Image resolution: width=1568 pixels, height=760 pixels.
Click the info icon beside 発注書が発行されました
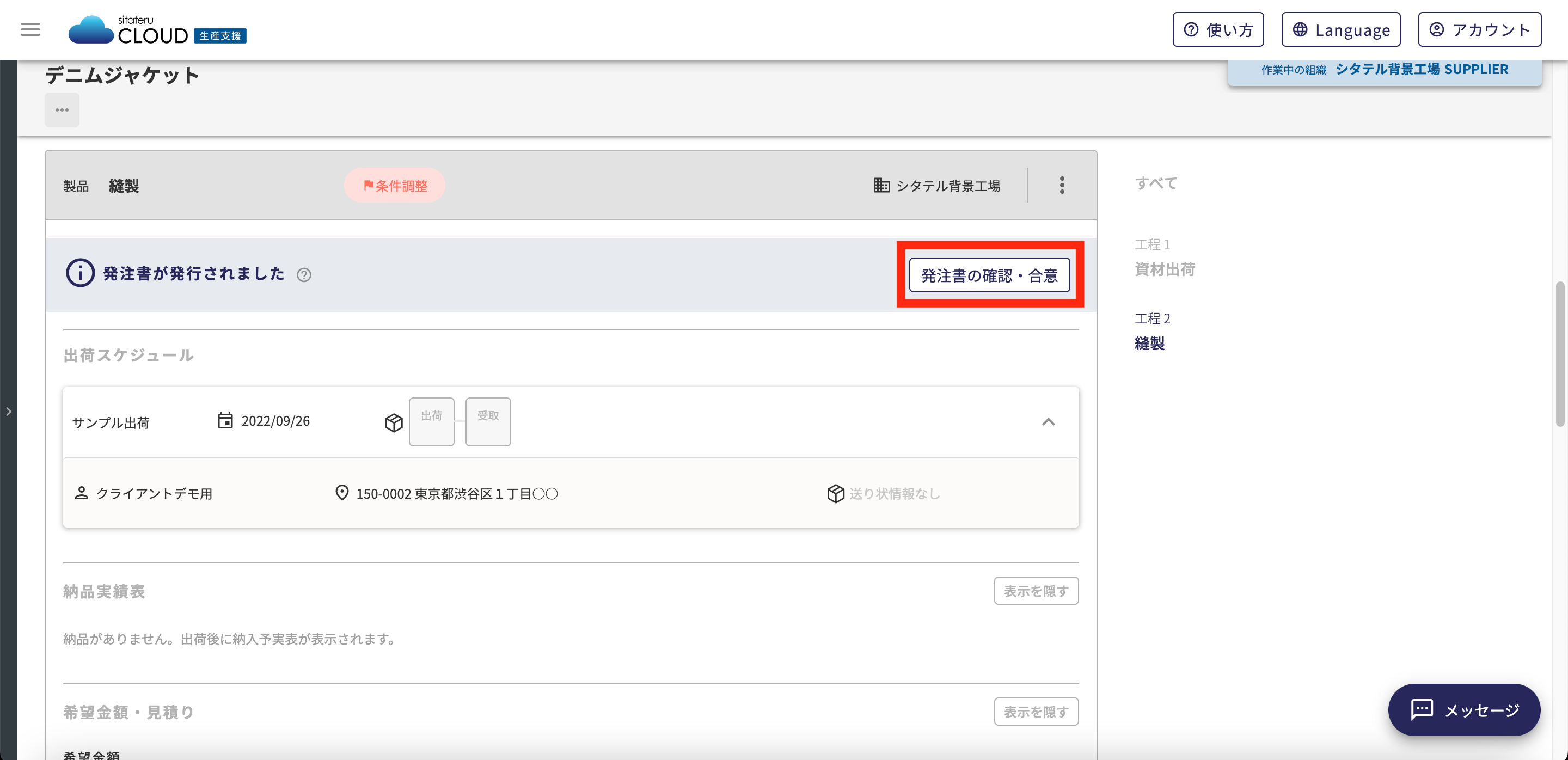coord(81,273)
